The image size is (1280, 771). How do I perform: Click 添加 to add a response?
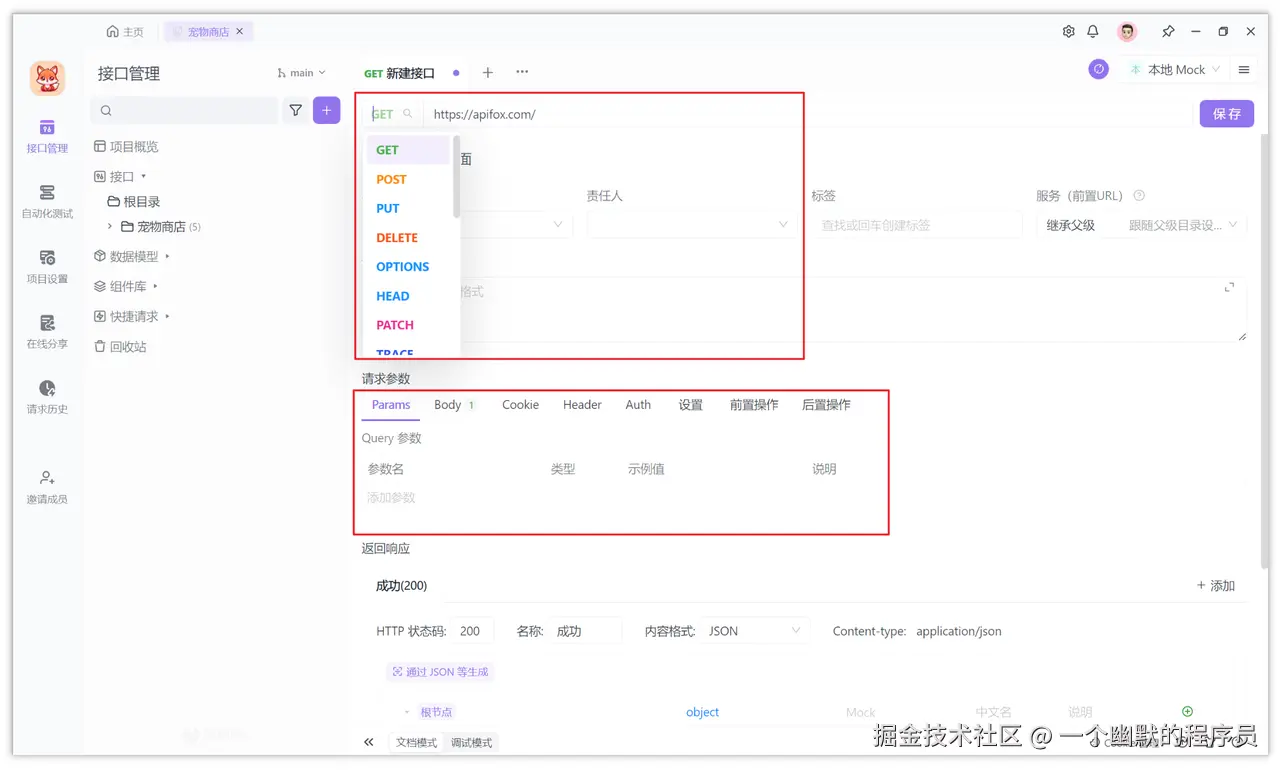point(1216,586)
